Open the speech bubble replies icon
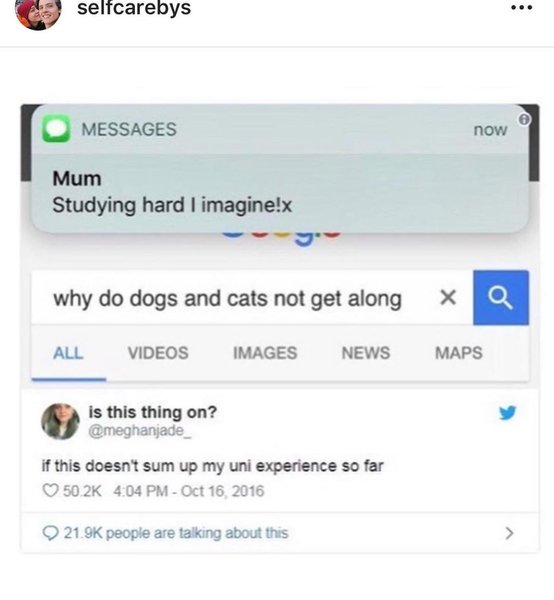554x600 pixels. [x=51, y=533]
